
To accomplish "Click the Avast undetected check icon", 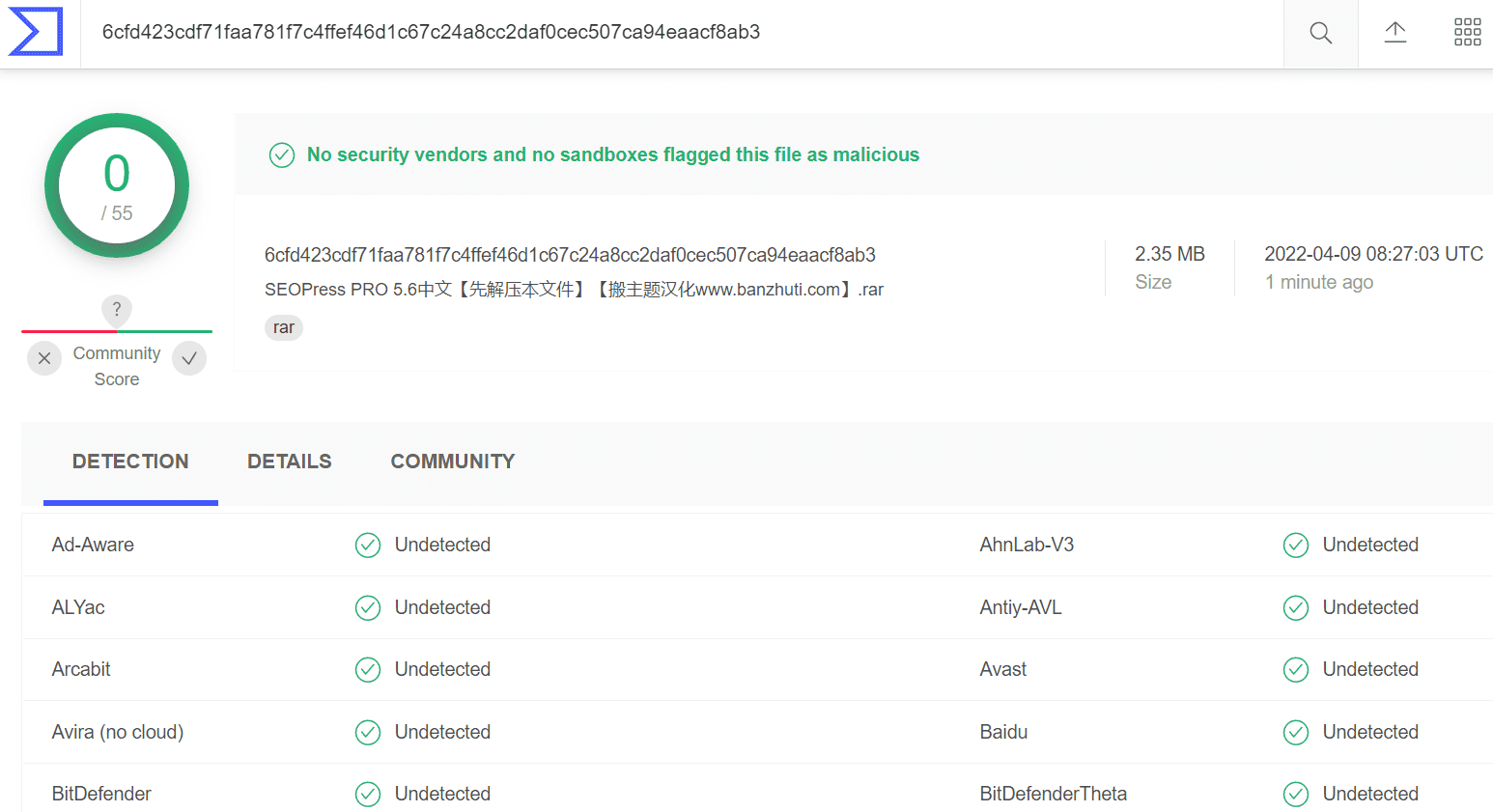I will [1296, 670].
